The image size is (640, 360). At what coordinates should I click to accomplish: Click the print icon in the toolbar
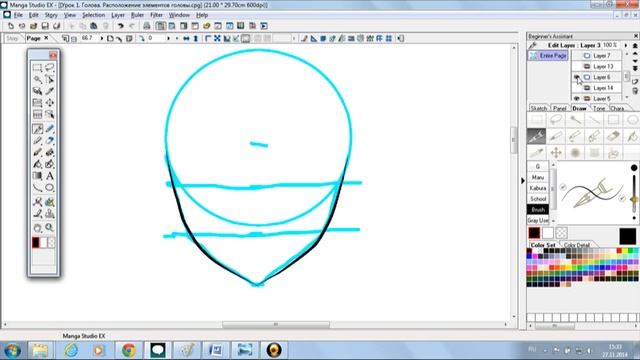pos(147,26)
